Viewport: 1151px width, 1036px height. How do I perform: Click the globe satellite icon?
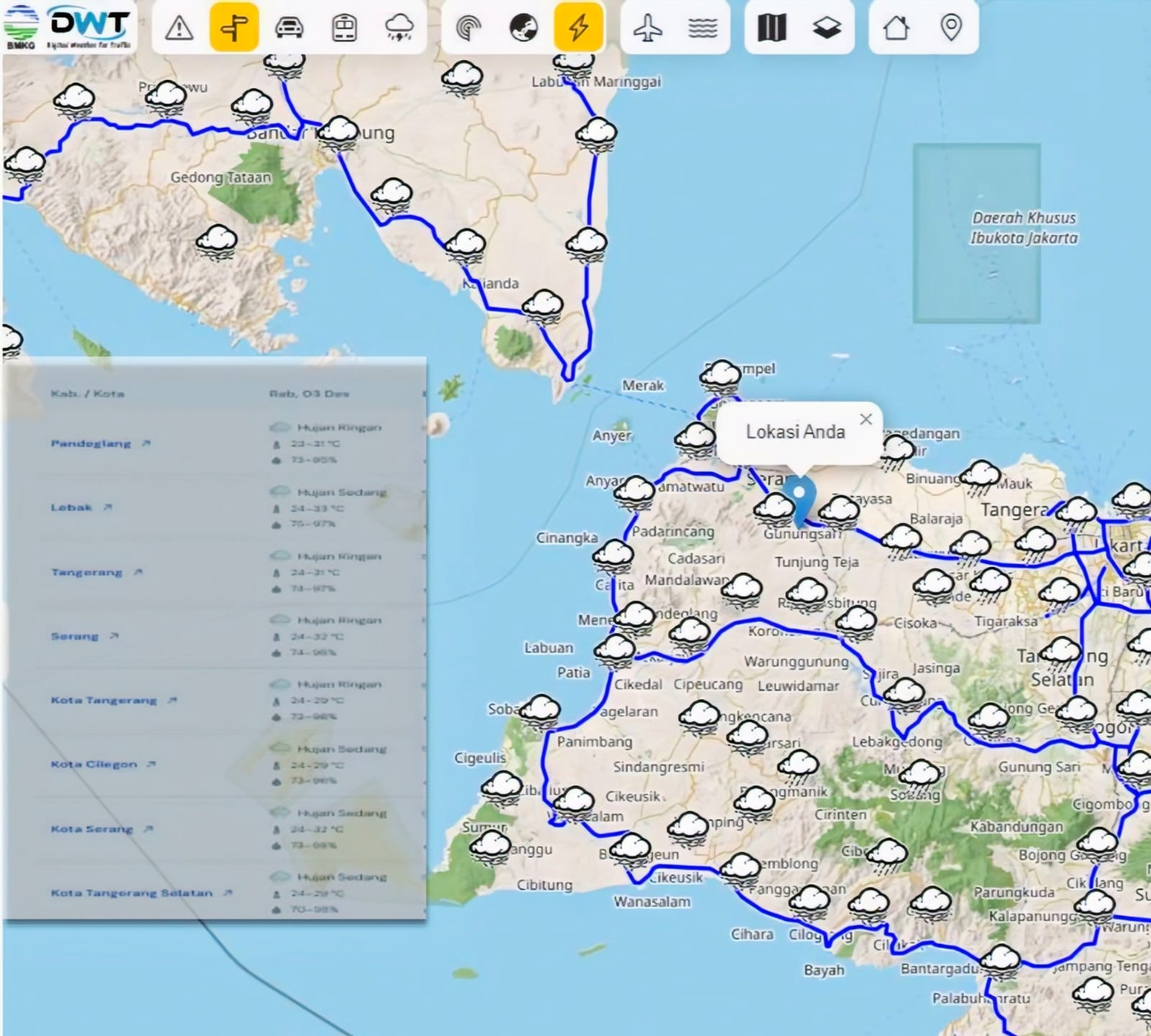click(x=524, y=28)
